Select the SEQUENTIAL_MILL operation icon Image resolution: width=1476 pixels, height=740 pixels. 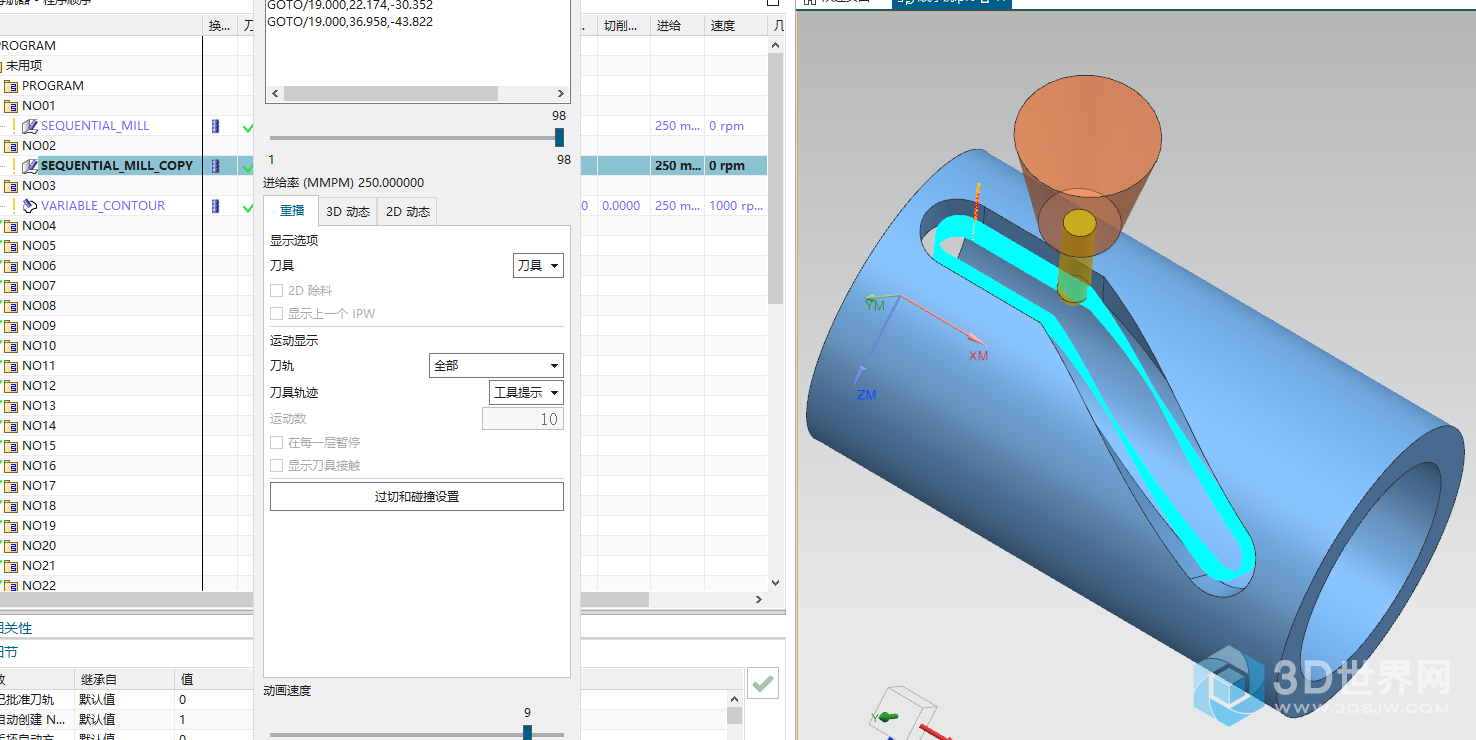[x=30, y=126]
